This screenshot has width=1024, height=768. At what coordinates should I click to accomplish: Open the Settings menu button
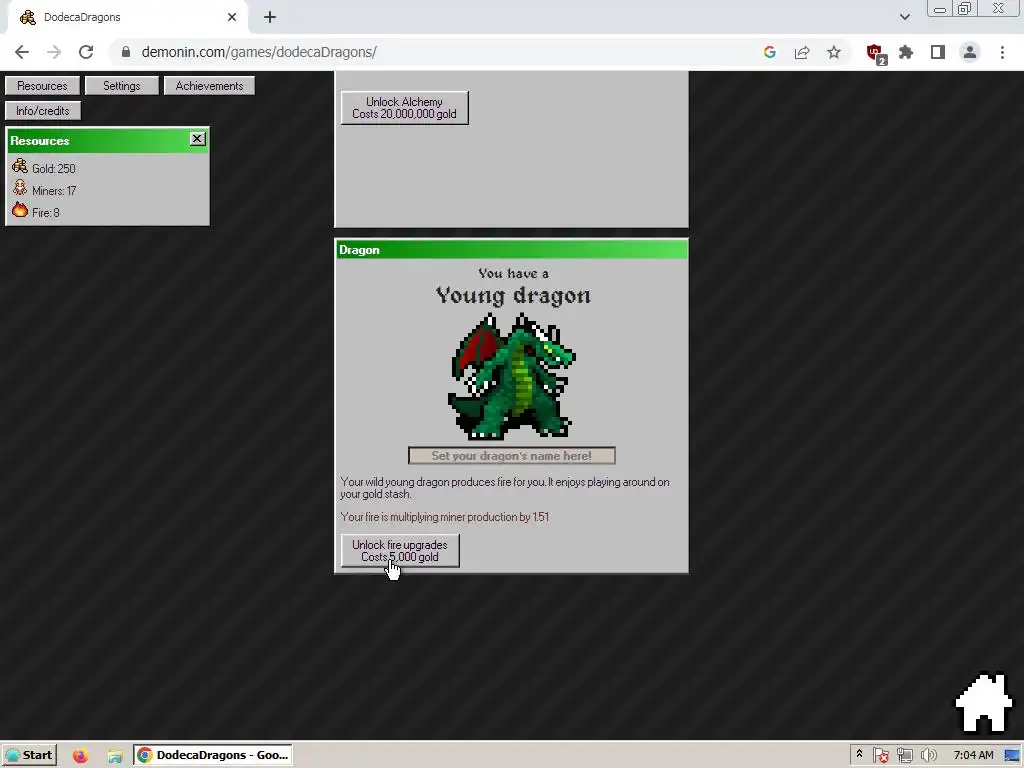pos(121,86)
